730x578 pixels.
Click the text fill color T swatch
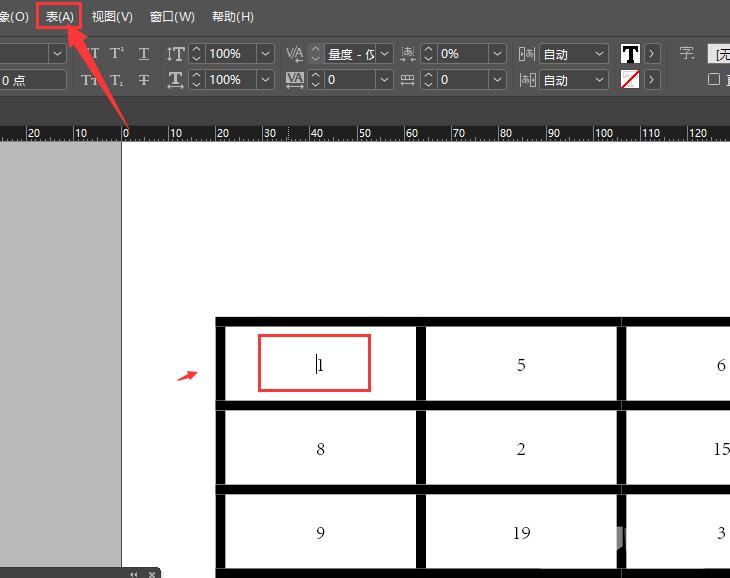coord(630,54)
